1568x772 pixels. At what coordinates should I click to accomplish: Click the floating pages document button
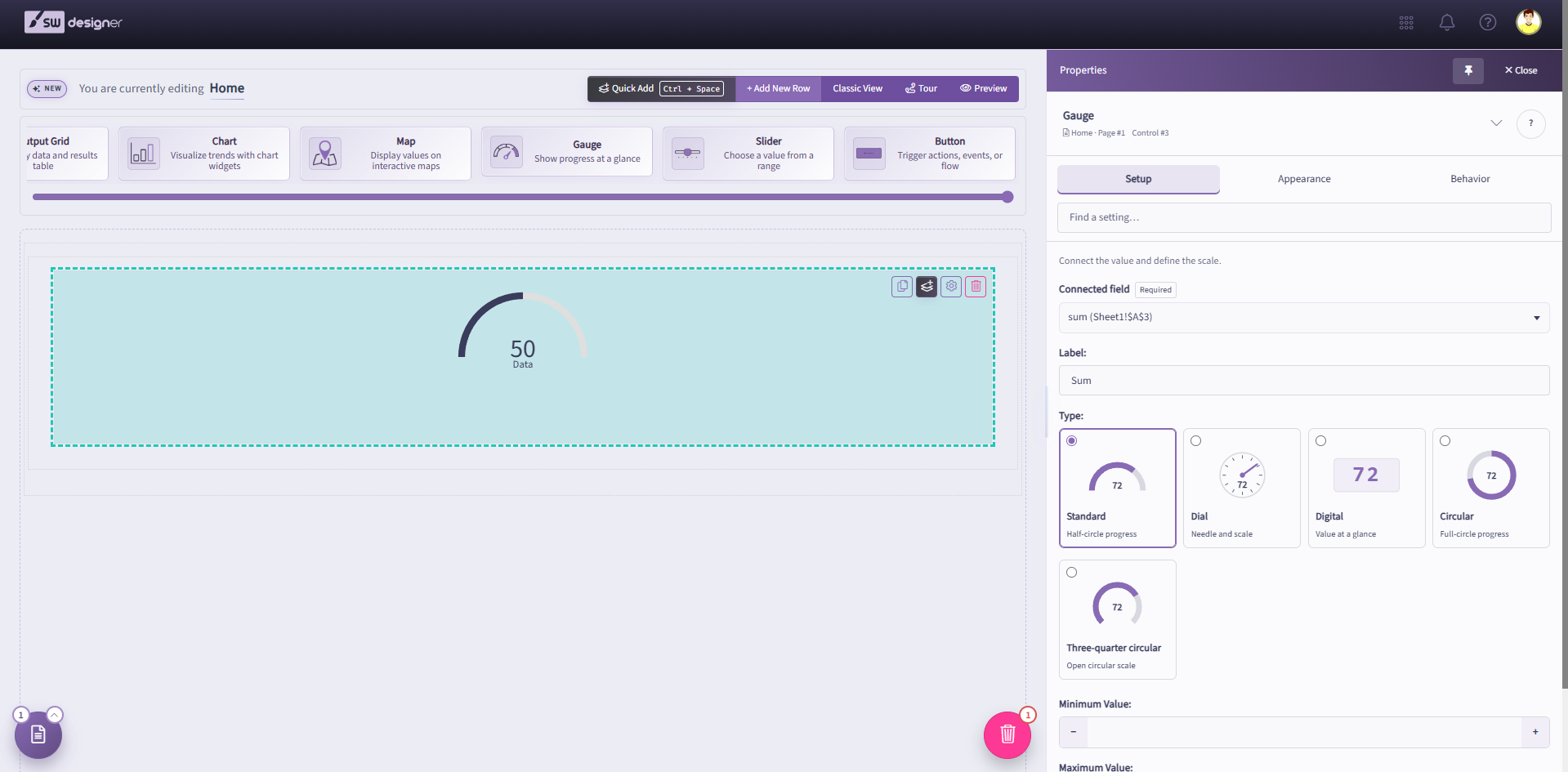point(38,735)
